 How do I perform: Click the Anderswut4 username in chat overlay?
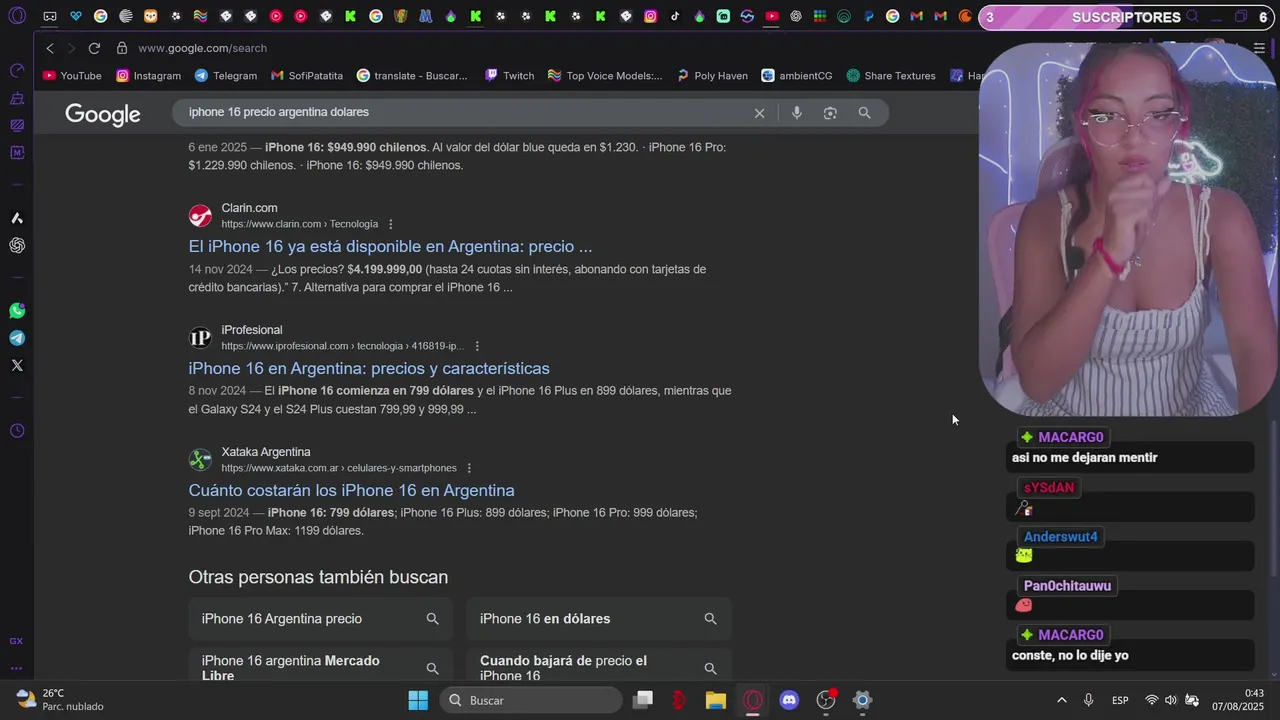click(x=1061, y=537)
